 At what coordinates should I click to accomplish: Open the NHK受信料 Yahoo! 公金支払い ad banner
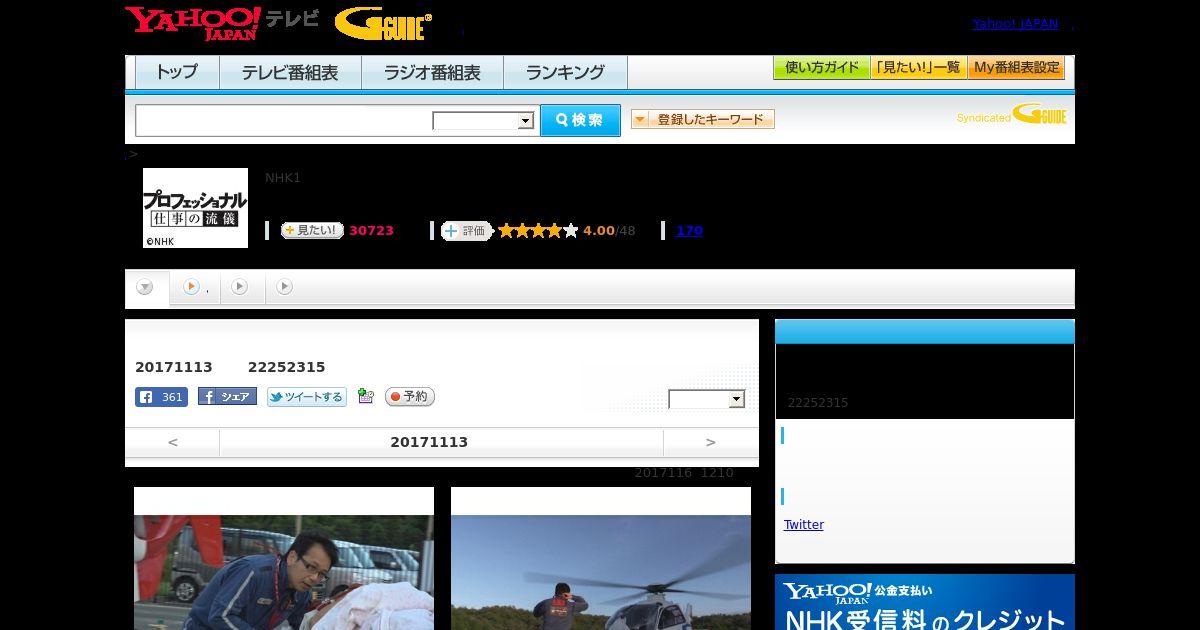pyautogui.click(x=925, y=602)
